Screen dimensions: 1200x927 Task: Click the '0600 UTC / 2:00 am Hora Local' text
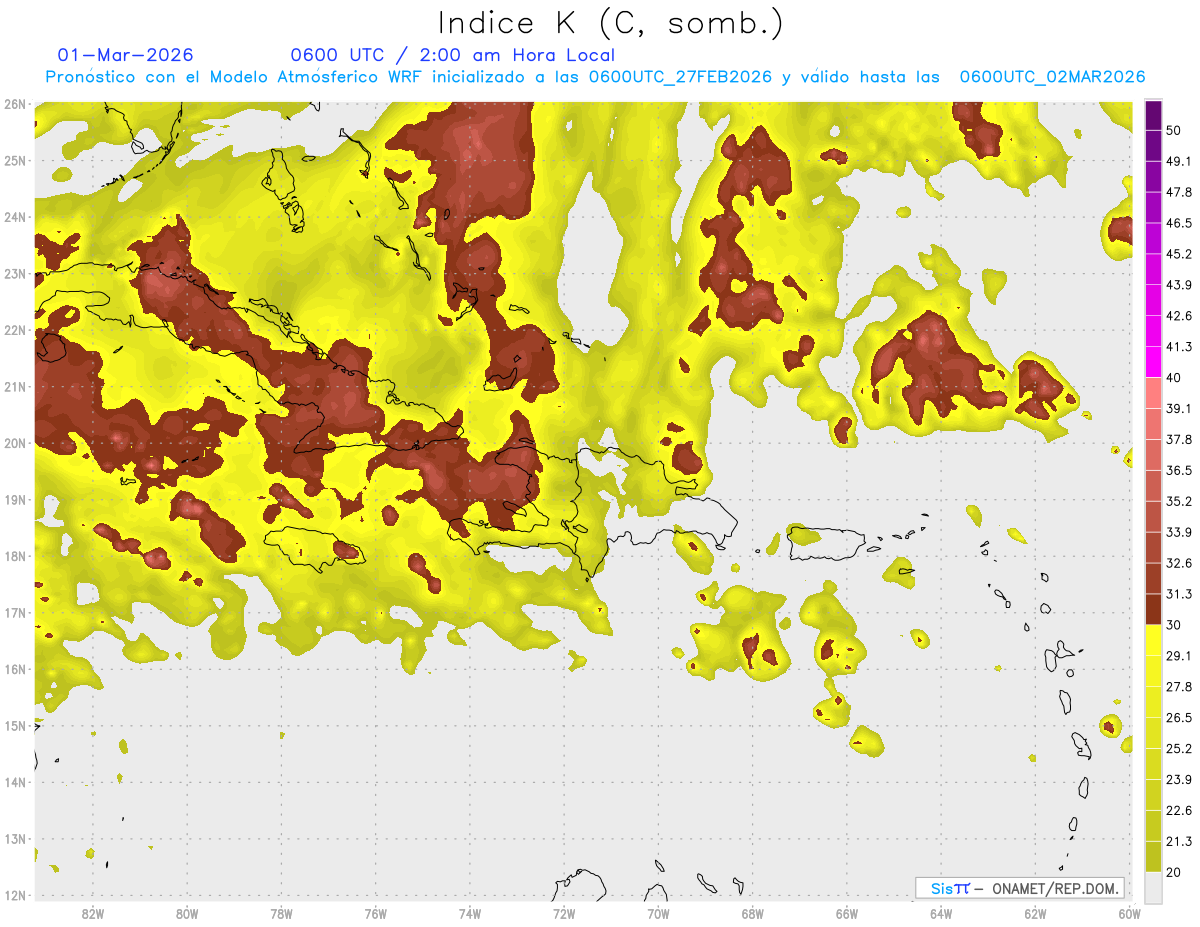click(x=453, y=55)
